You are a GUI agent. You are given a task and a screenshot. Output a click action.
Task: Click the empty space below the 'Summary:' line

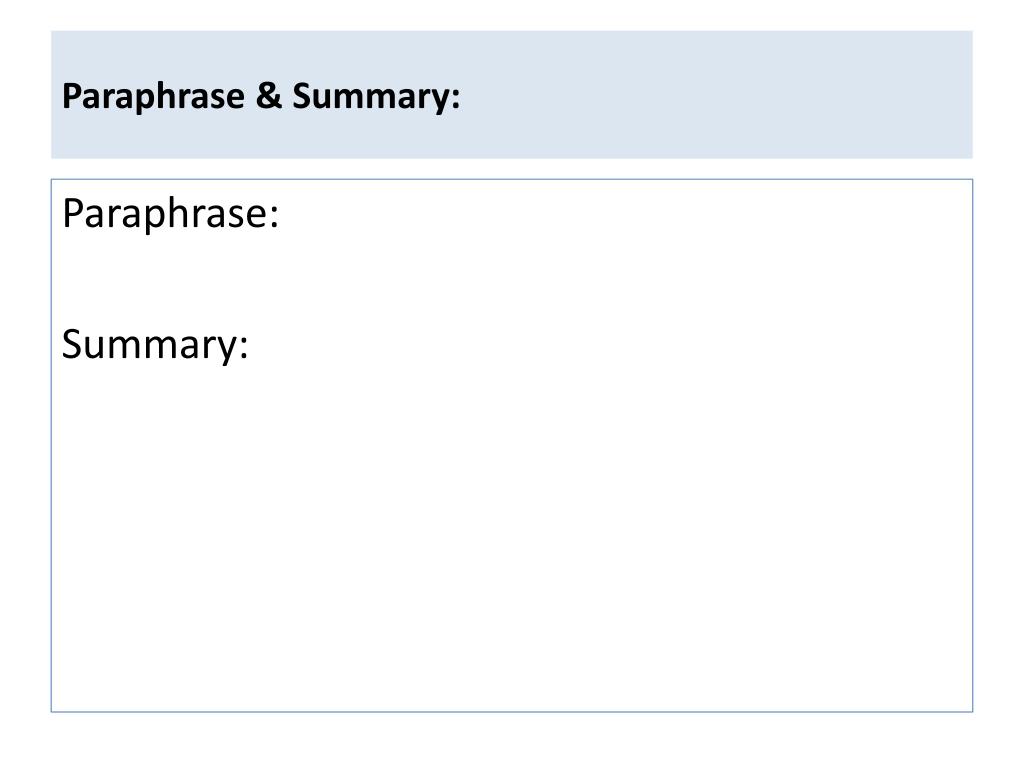click(512, 536)
